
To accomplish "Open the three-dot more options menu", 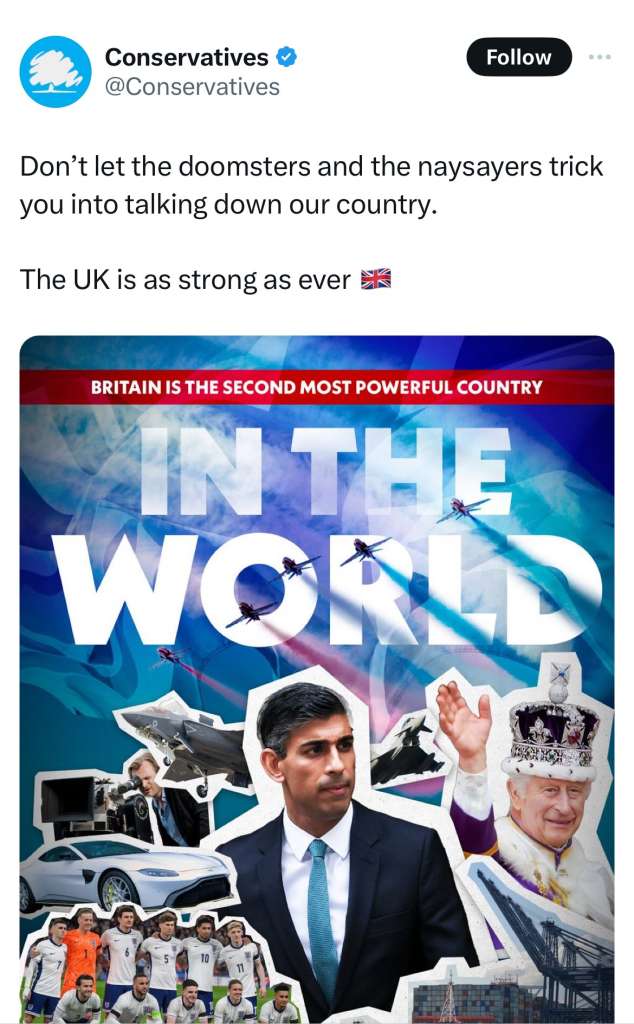I will [x=599, y=57].
